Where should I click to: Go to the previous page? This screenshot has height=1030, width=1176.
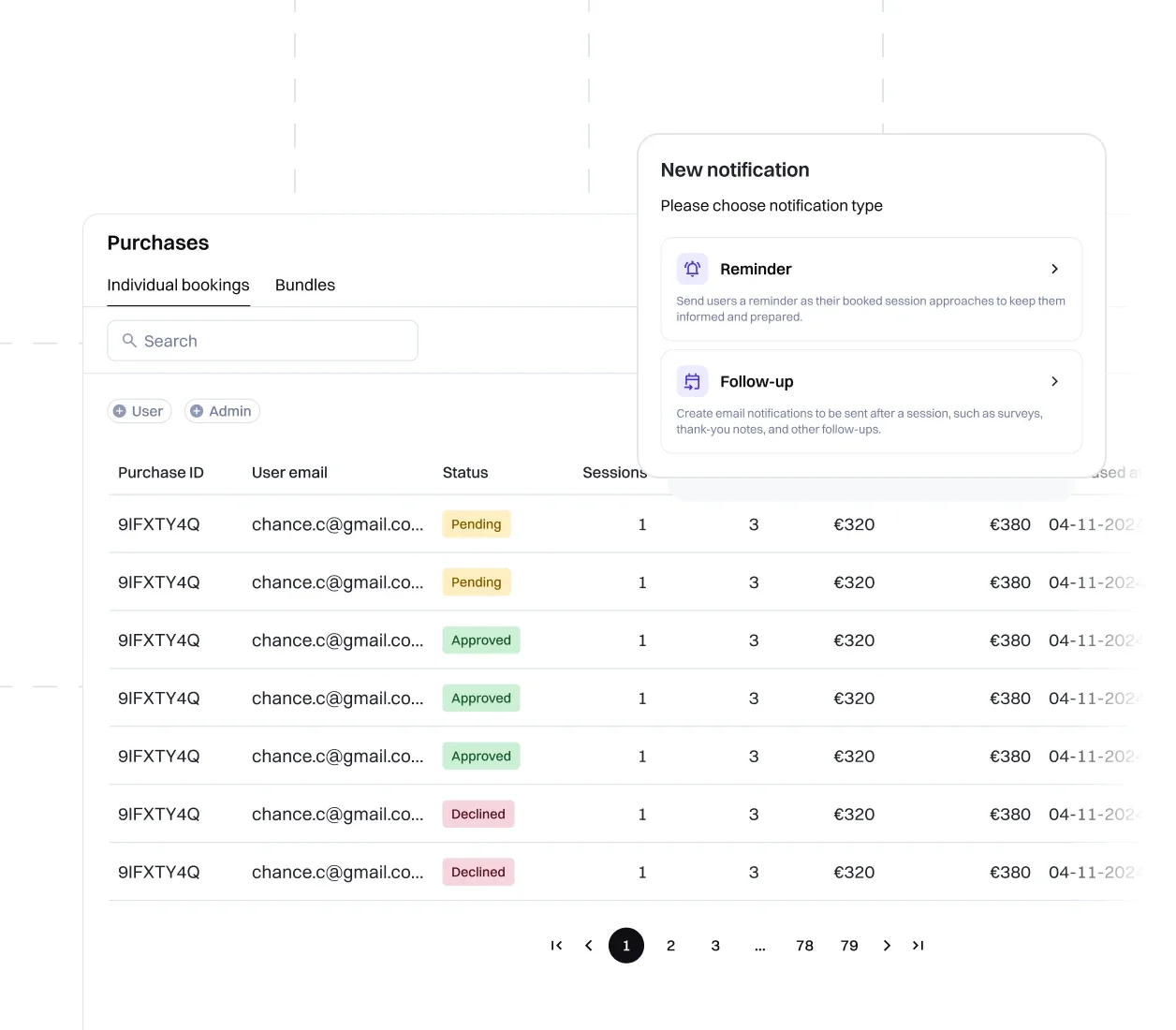tap(589, 946)
